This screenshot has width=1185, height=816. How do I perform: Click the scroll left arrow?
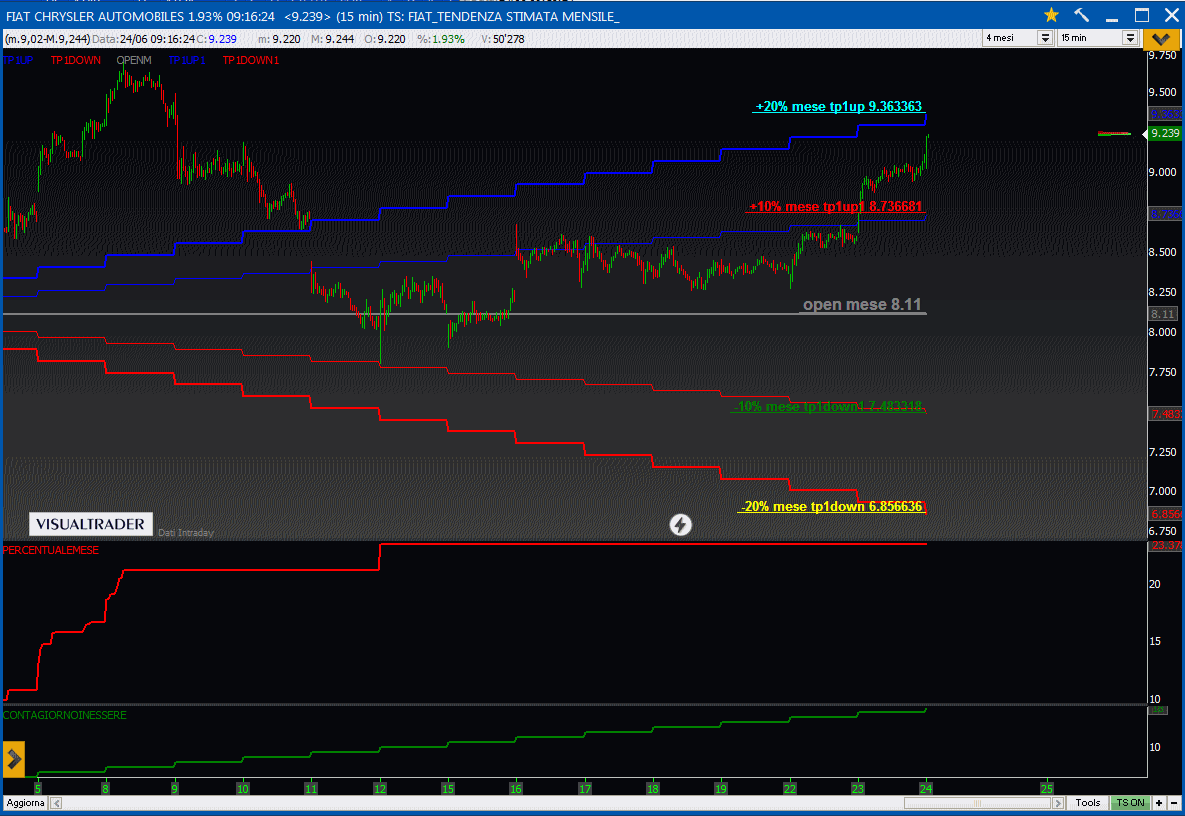pos(56,803)
